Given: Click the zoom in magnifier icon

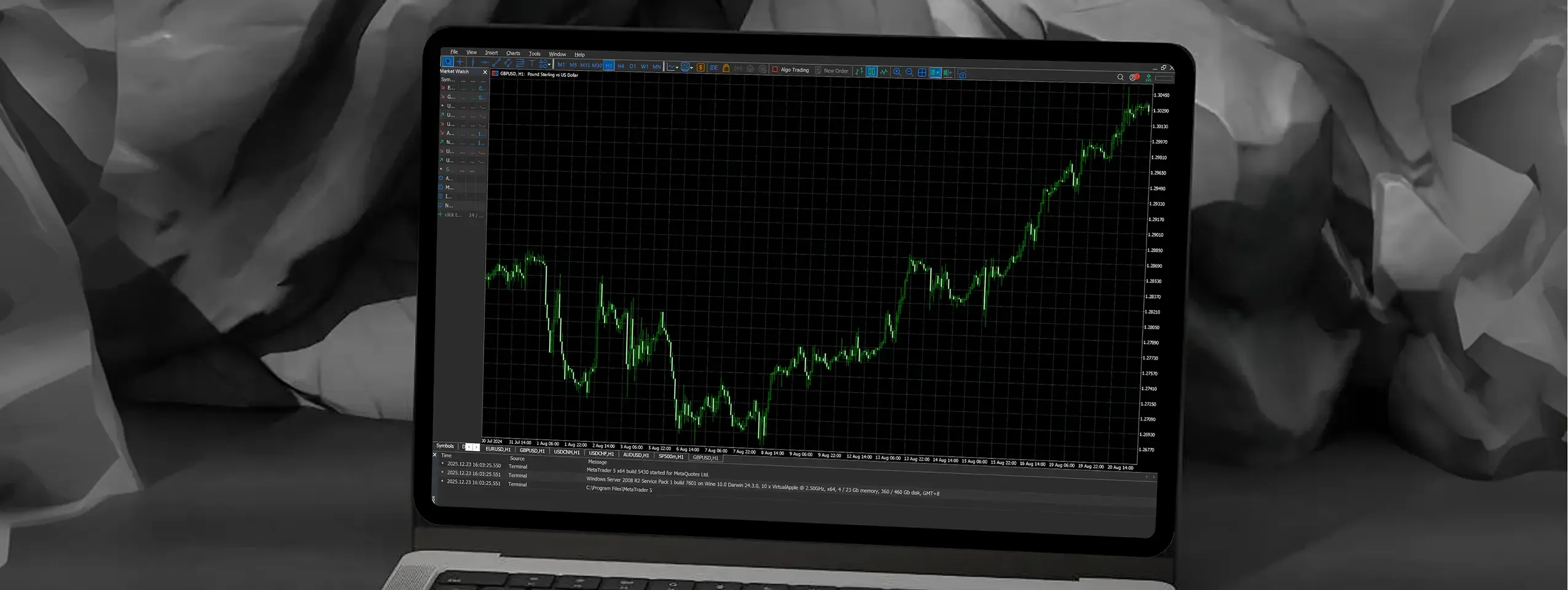Looking at the screenshot, I should (897, 72).
